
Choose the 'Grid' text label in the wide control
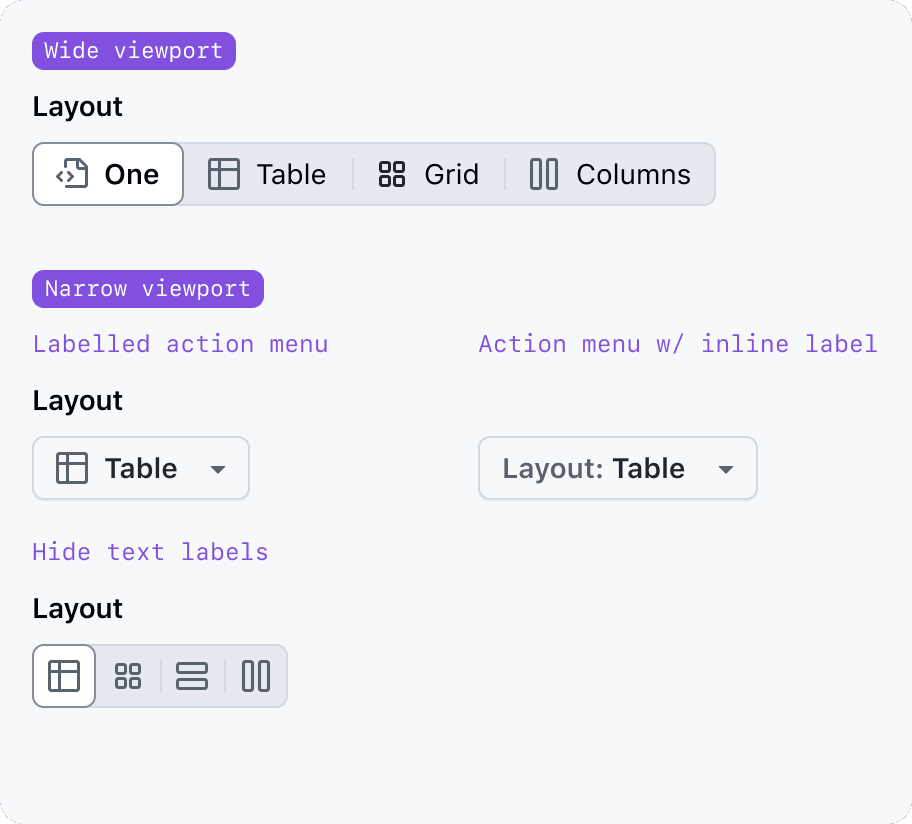tap(452, 174)
